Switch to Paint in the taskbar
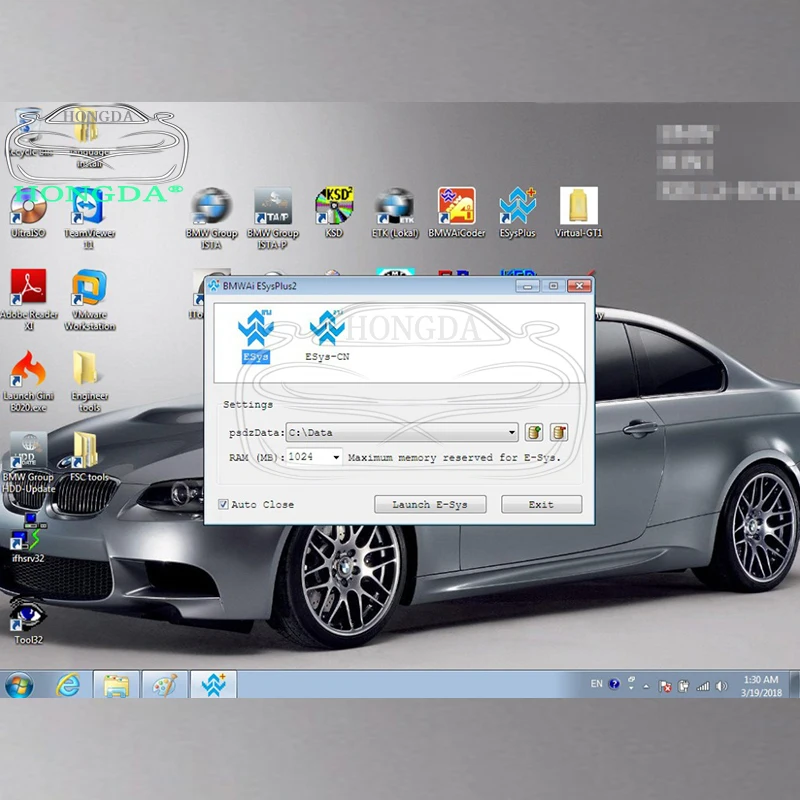 coord(165,685)
